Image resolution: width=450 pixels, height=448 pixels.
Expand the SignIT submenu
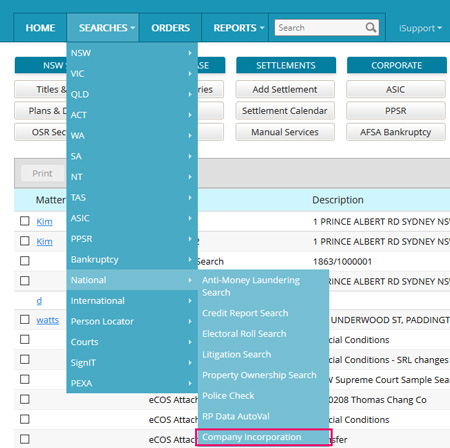click(132, 363)
